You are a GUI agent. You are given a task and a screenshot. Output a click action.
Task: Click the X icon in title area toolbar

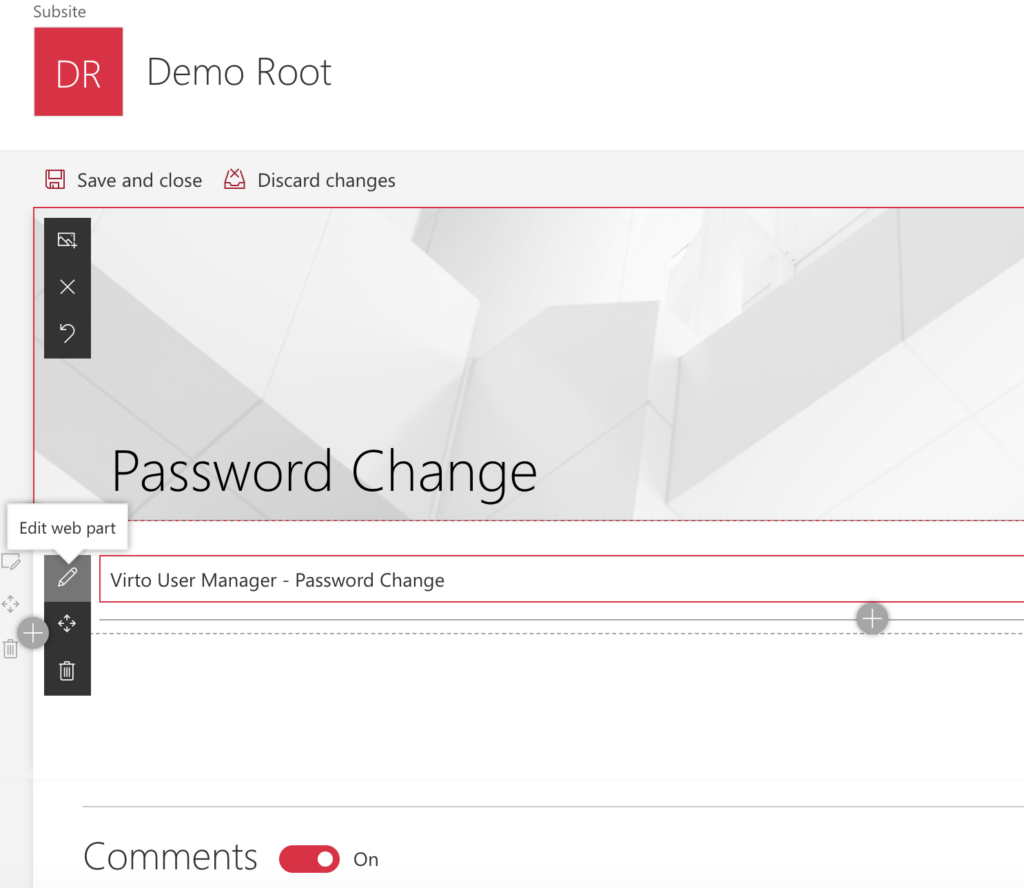67,287
